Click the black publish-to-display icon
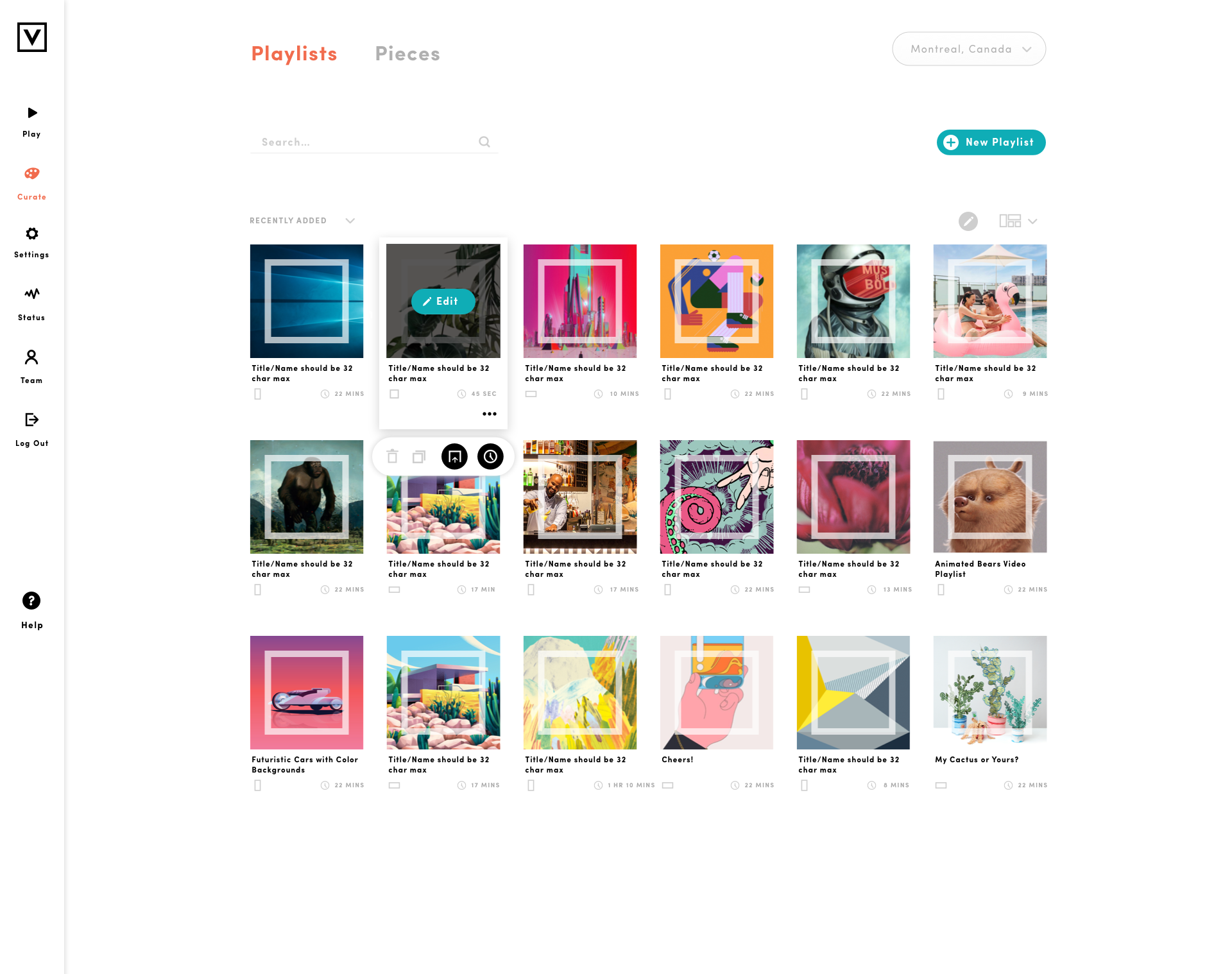This screenshot has width=1232, height=974. pyautogui.click(x=454, y=457)
